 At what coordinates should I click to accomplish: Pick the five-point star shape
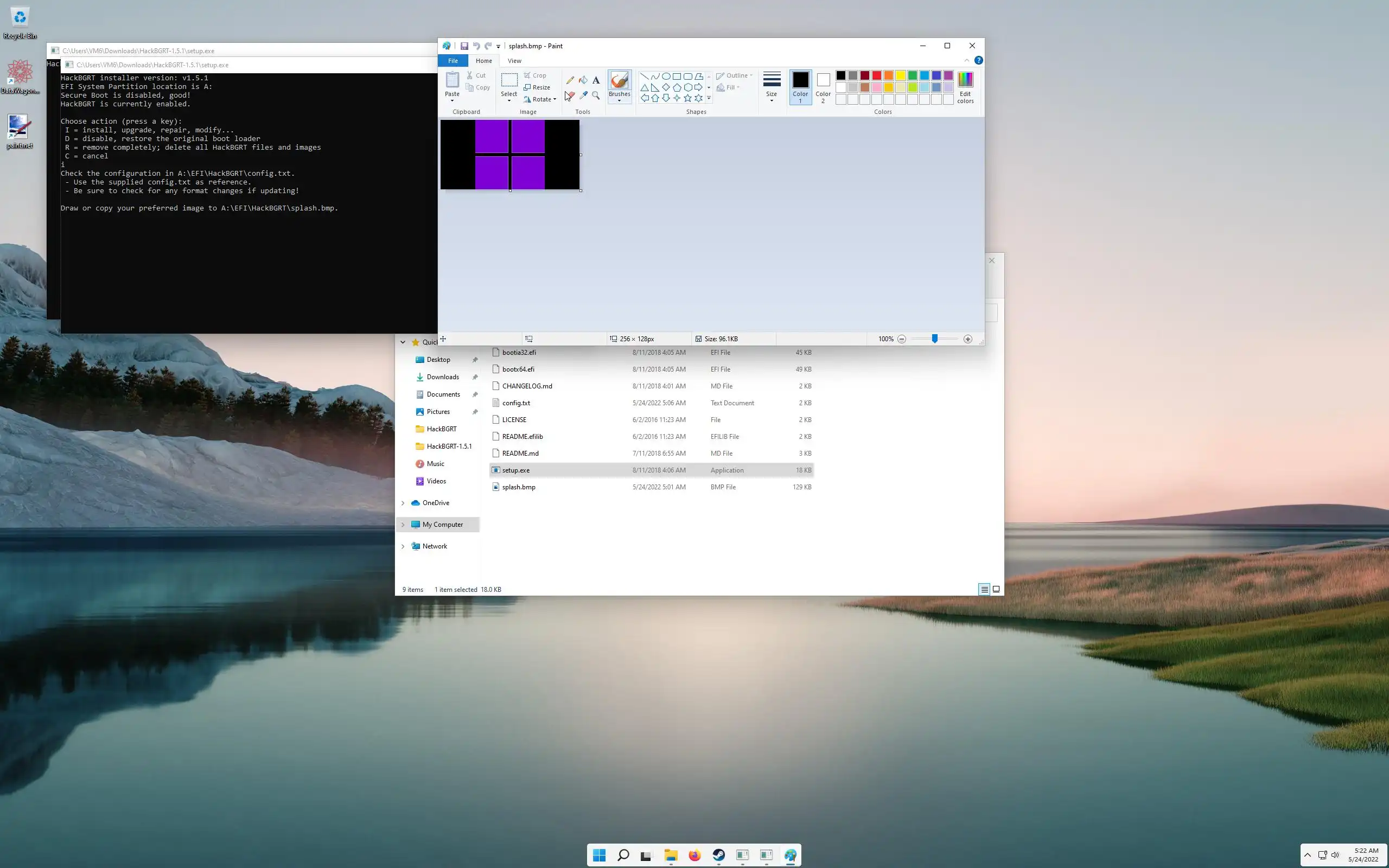(x=687, y=98)
